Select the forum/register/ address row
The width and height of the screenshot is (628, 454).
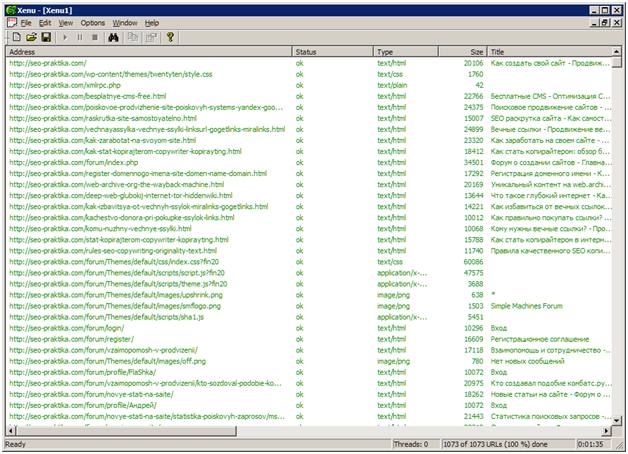pos(72,339)
